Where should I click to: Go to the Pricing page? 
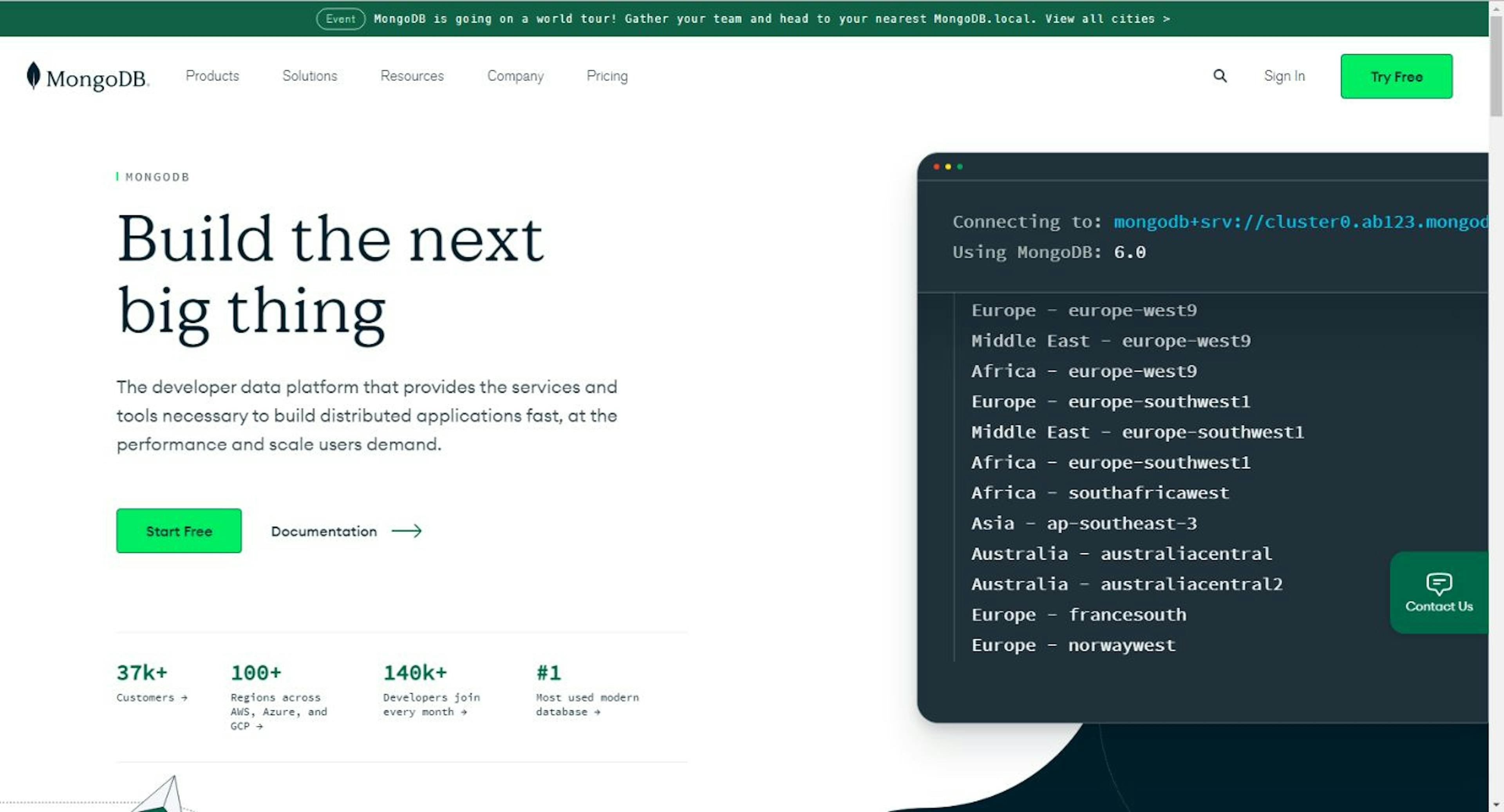[607, 76]
